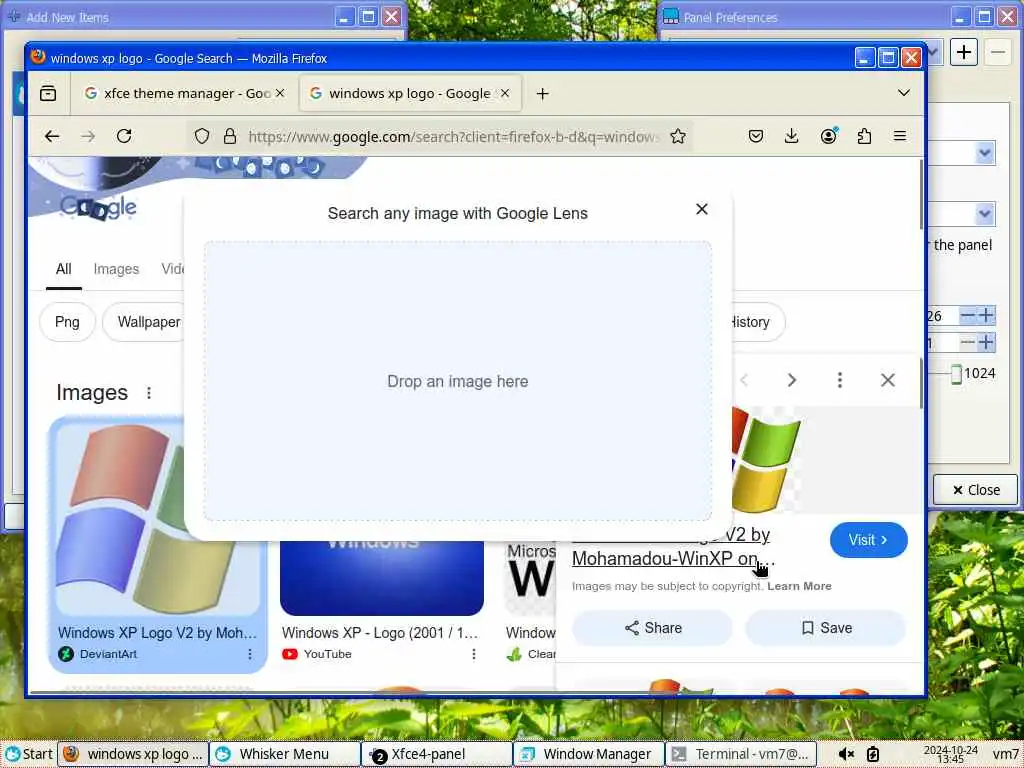Image resolution: width=1024 pixels, height=768 pixels.
Task: Add a panel with plus button
Action: click(964, 52)
